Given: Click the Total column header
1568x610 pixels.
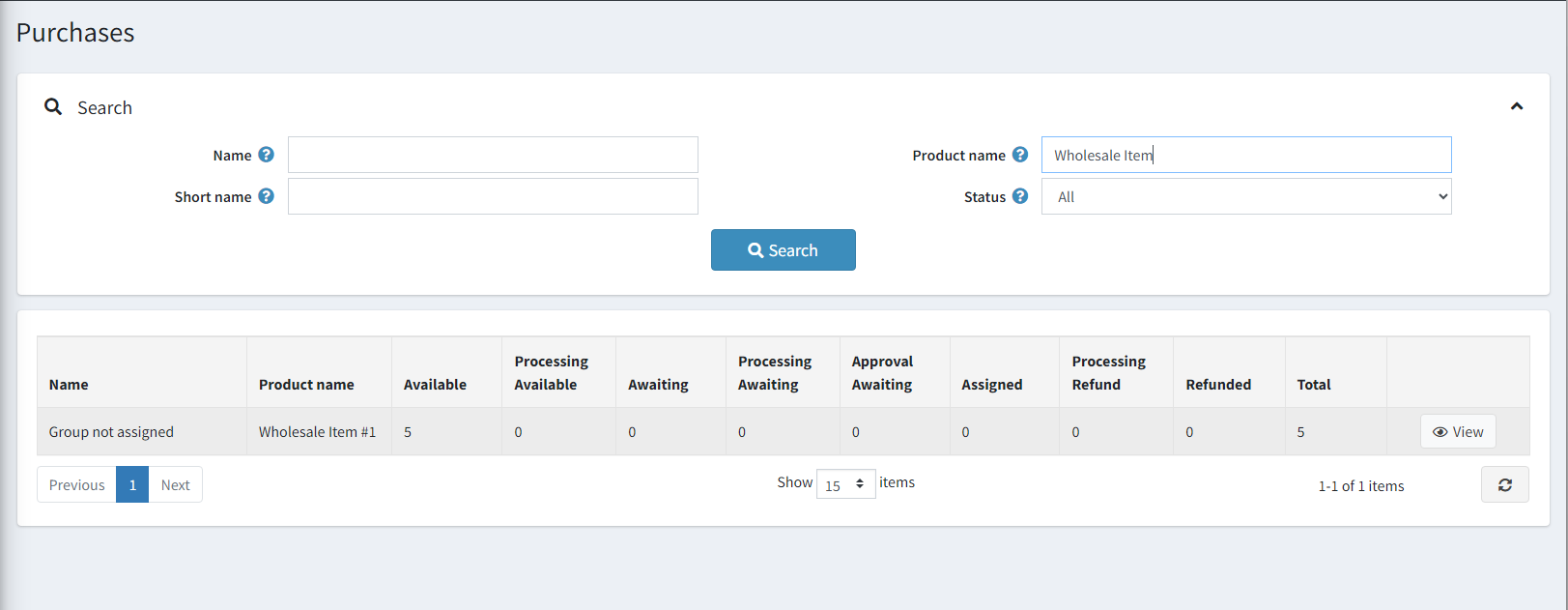Looking at the screenshot, I should tap(1313, 385).
